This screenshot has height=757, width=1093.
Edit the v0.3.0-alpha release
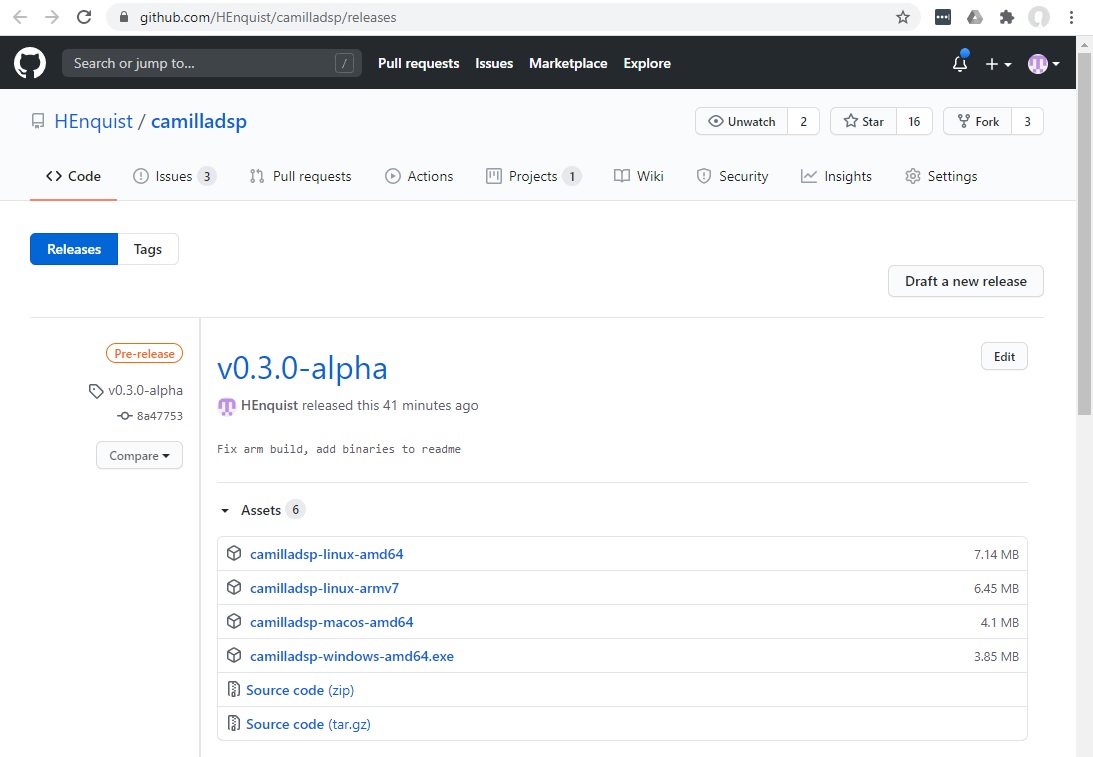1004,356
